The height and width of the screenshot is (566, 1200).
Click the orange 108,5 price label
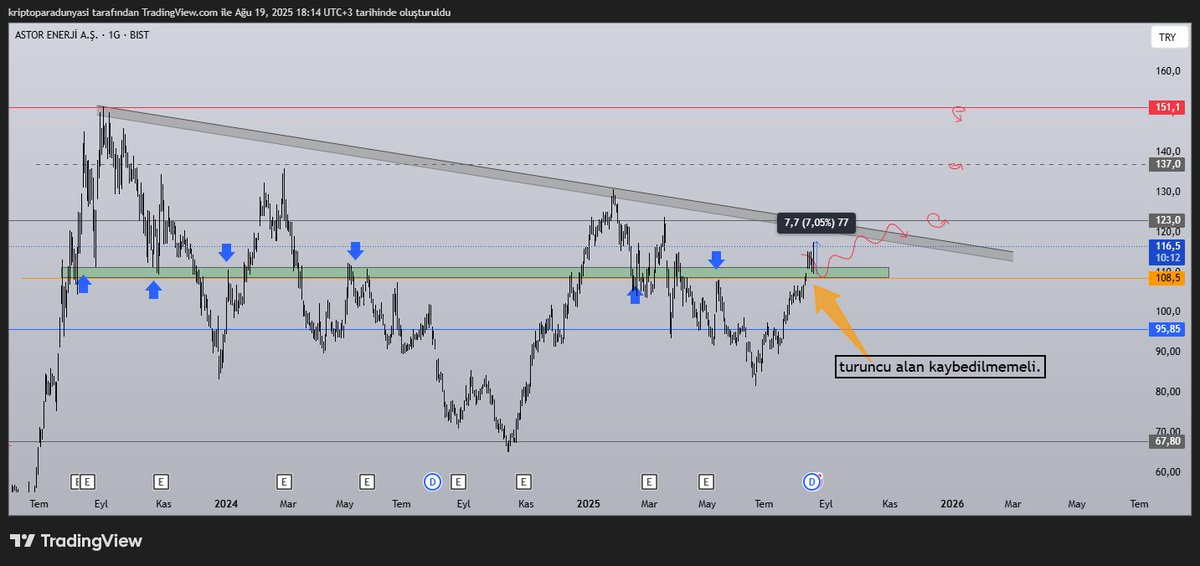click(1167, 279)
